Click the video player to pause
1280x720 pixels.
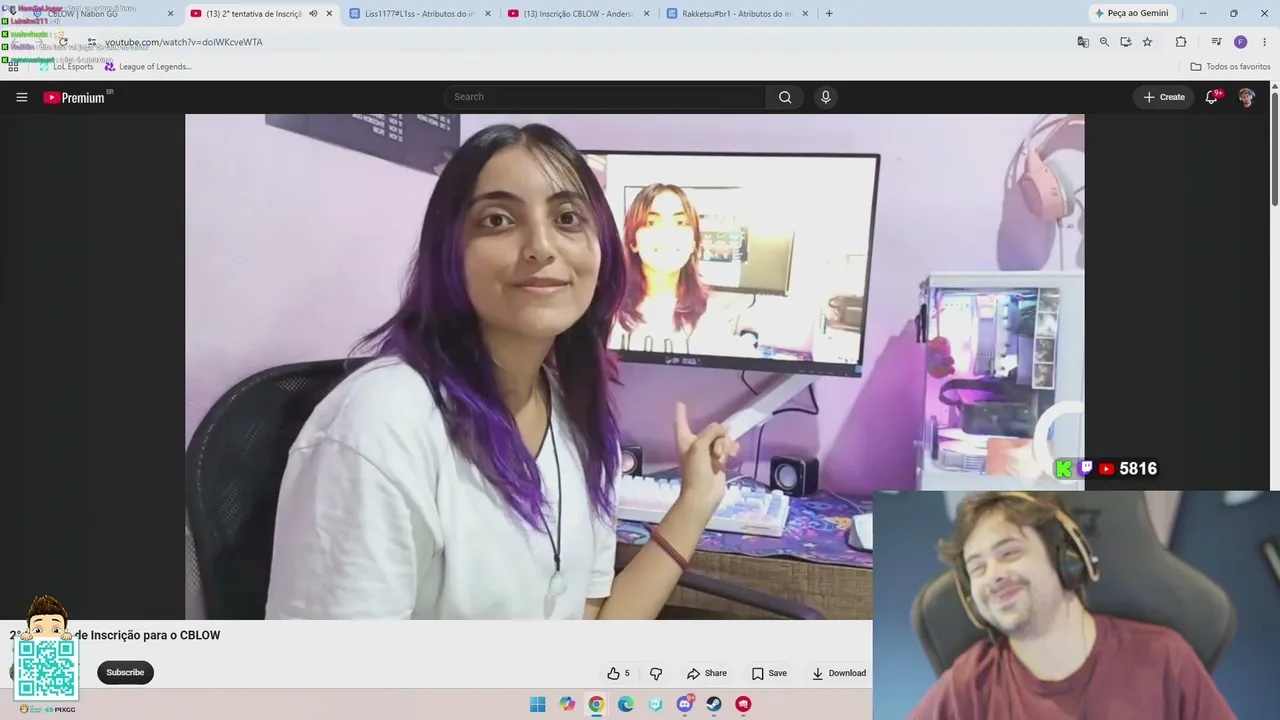pos(634,366)
